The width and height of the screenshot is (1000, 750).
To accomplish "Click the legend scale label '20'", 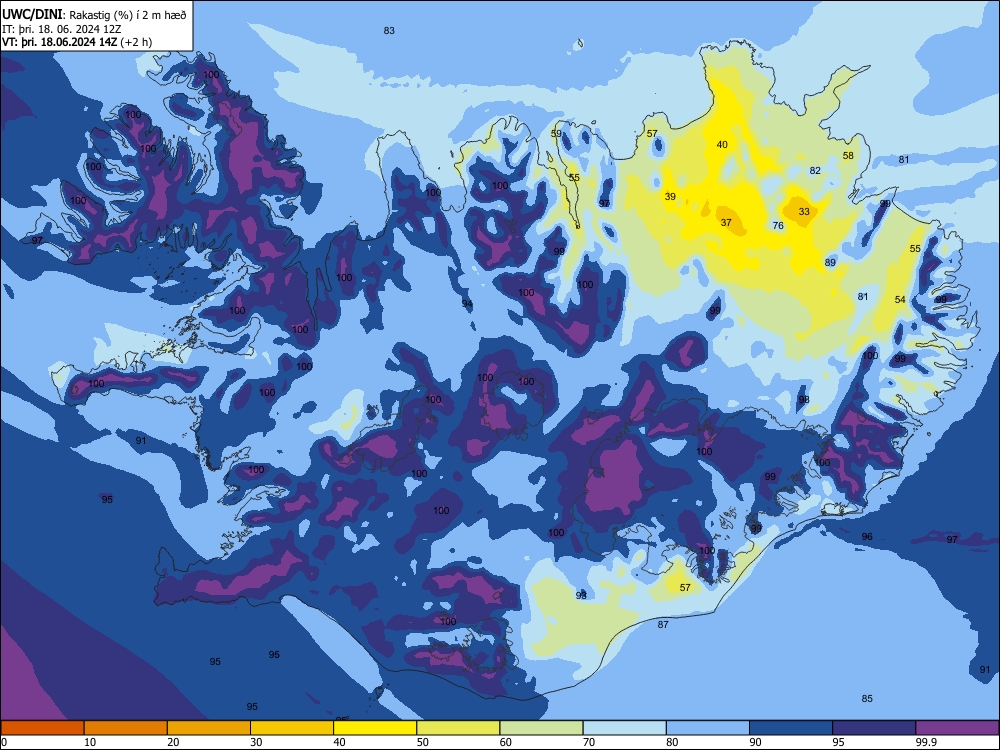I will [x=173, y=742].
